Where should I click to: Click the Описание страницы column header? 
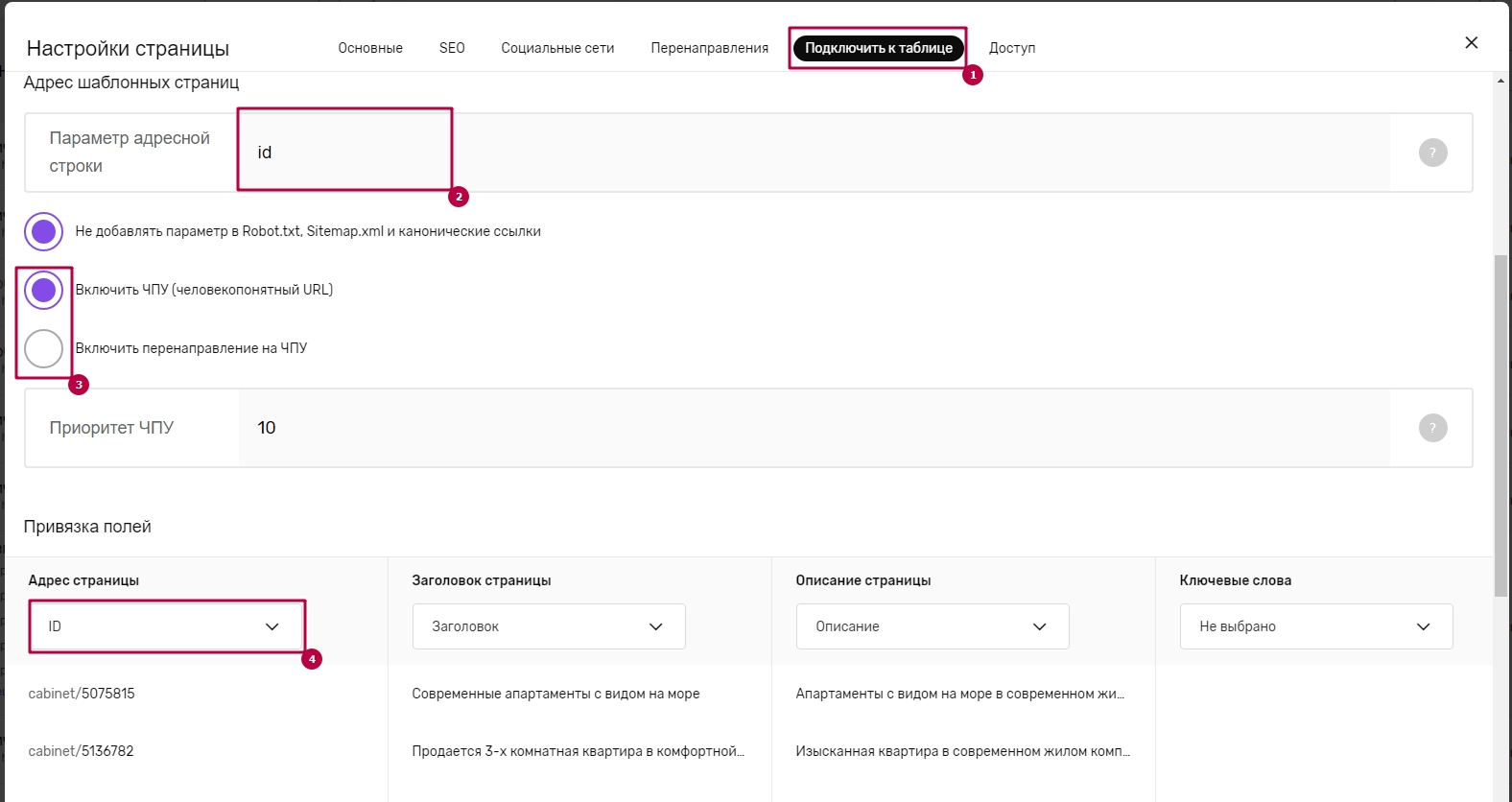pyautogui.click(x=863, y=580)
